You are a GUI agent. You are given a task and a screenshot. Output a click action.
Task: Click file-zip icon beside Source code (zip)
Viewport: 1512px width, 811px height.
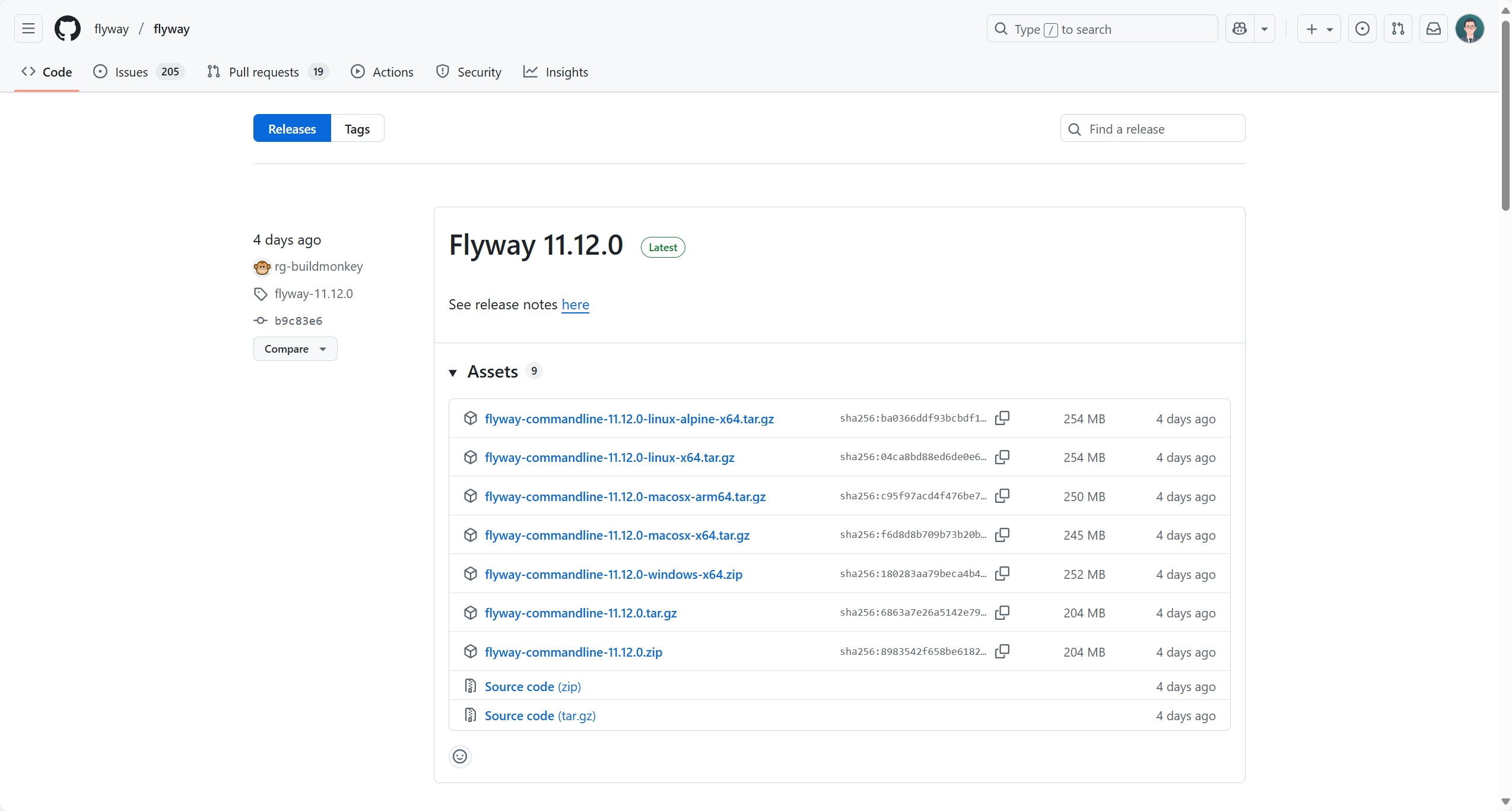coord(470,686)
